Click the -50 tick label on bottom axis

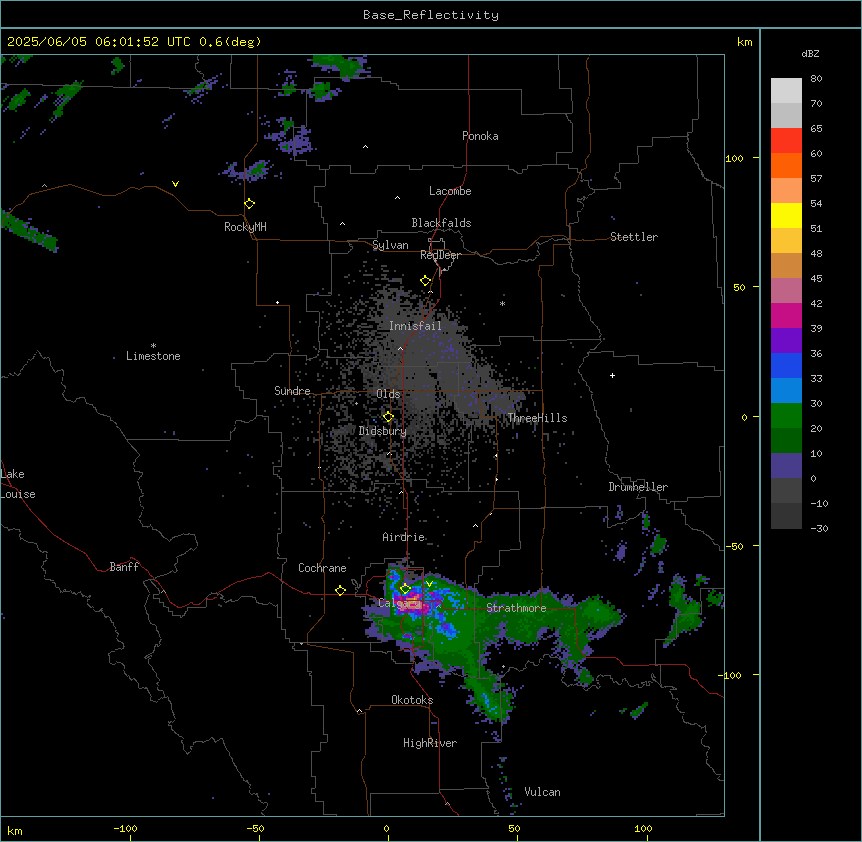point(255,829)
